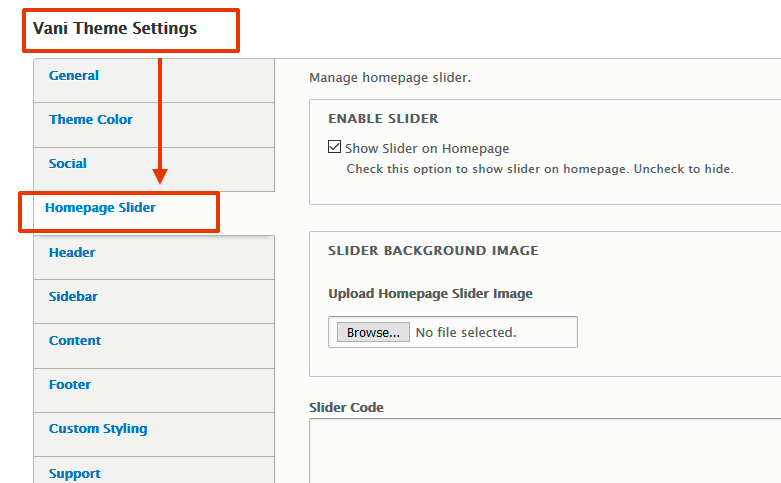Click the SLIDER BACKGROUND IMAGE section heading
This screenshot has width=781, height=483.
(x=433, y=251)
